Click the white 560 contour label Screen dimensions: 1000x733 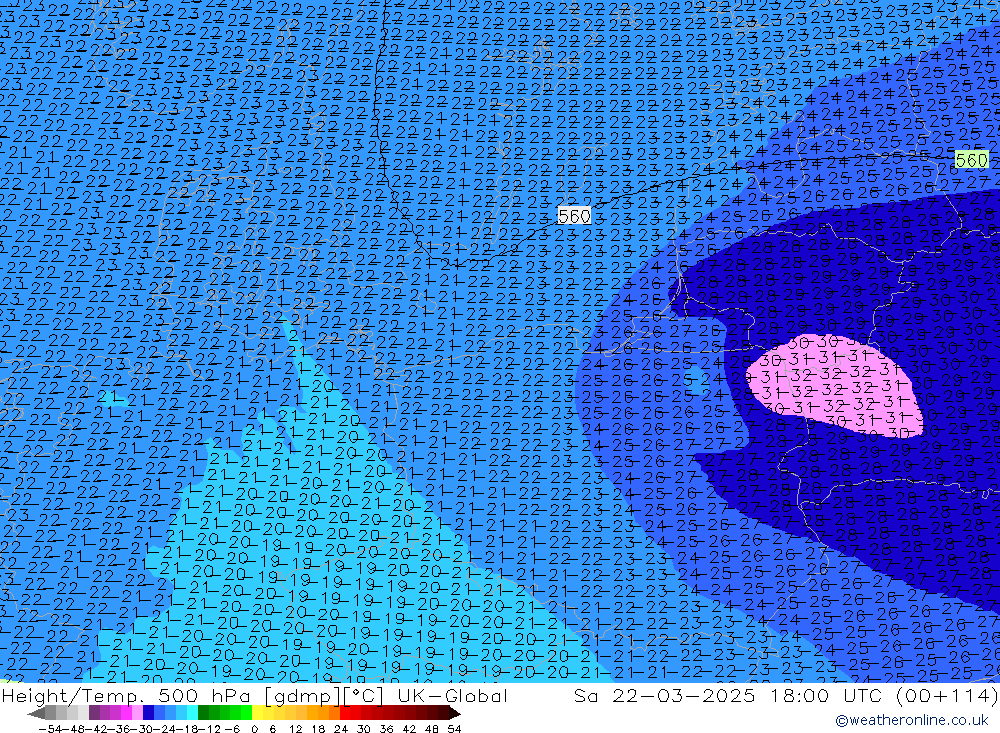(x=574, y=216)
